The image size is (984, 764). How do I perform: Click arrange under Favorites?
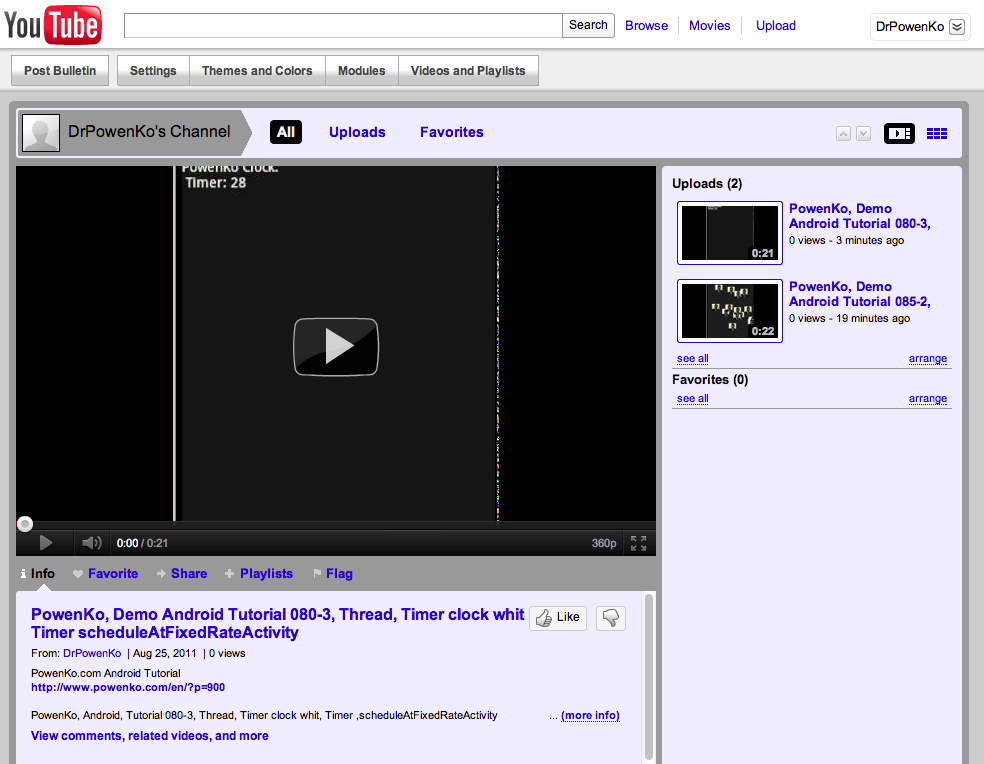coord(928,399)
